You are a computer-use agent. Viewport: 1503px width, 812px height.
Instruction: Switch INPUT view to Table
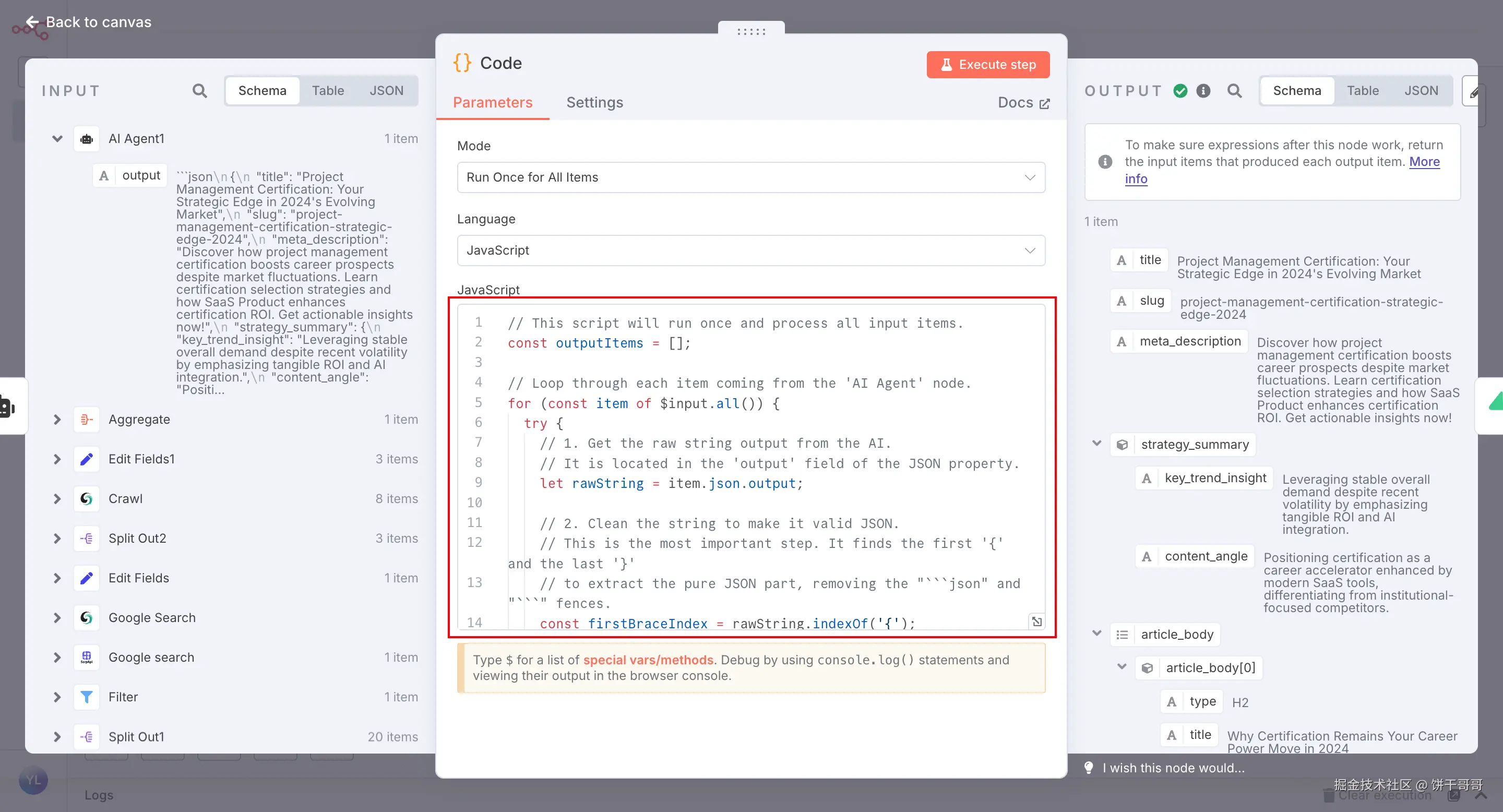click(x=327, y=90)
